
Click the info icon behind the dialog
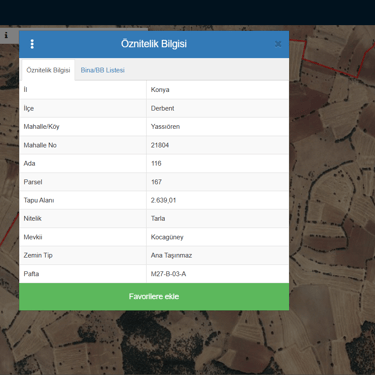[x=6, y=35]
